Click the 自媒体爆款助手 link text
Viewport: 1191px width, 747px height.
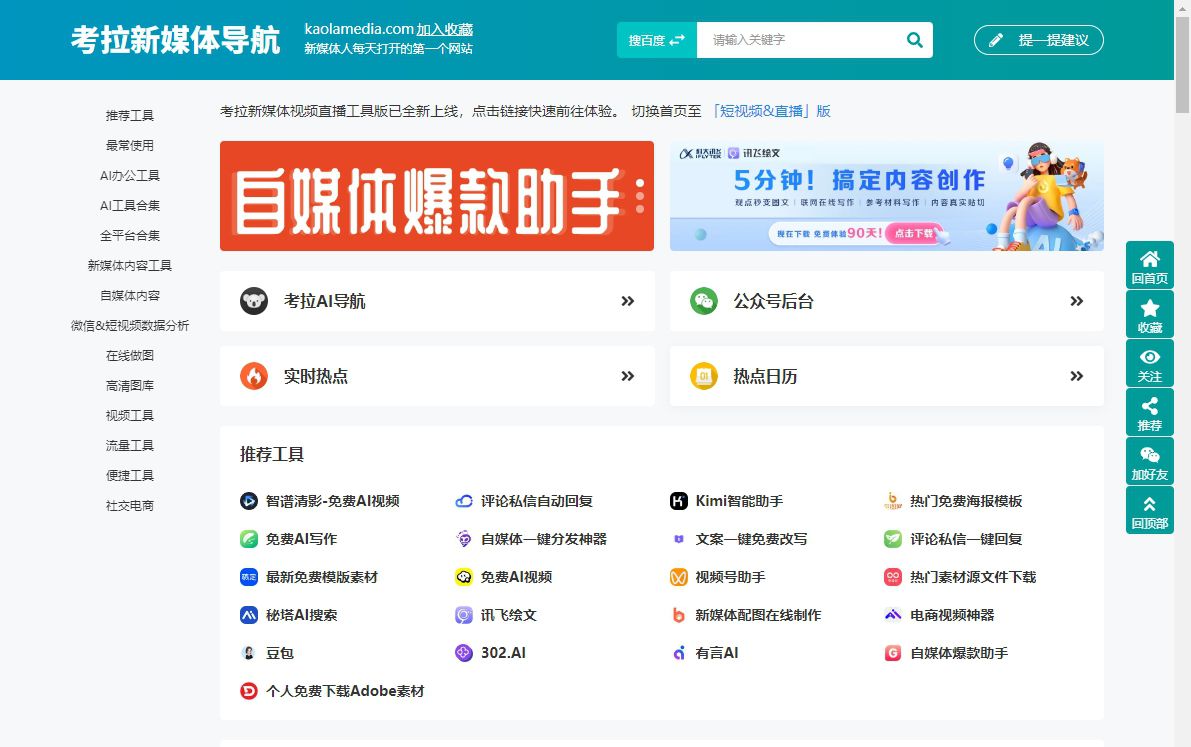coord(959,653)
